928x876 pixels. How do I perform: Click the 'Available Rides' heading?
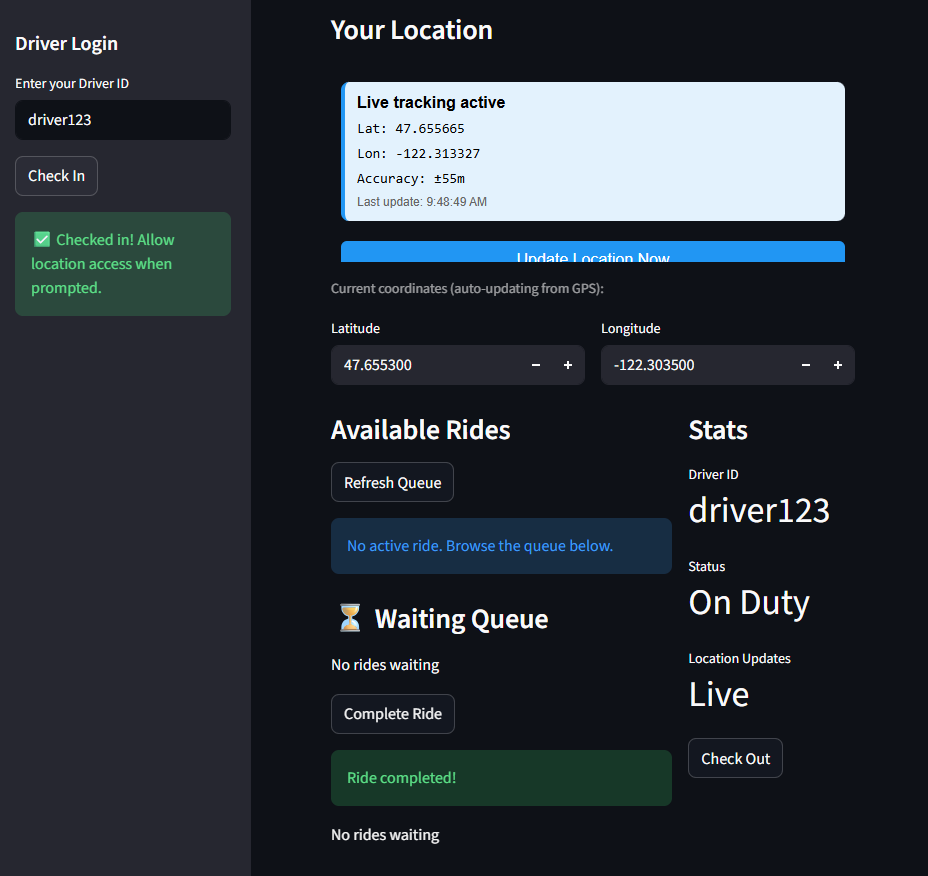tap(420, 430)
